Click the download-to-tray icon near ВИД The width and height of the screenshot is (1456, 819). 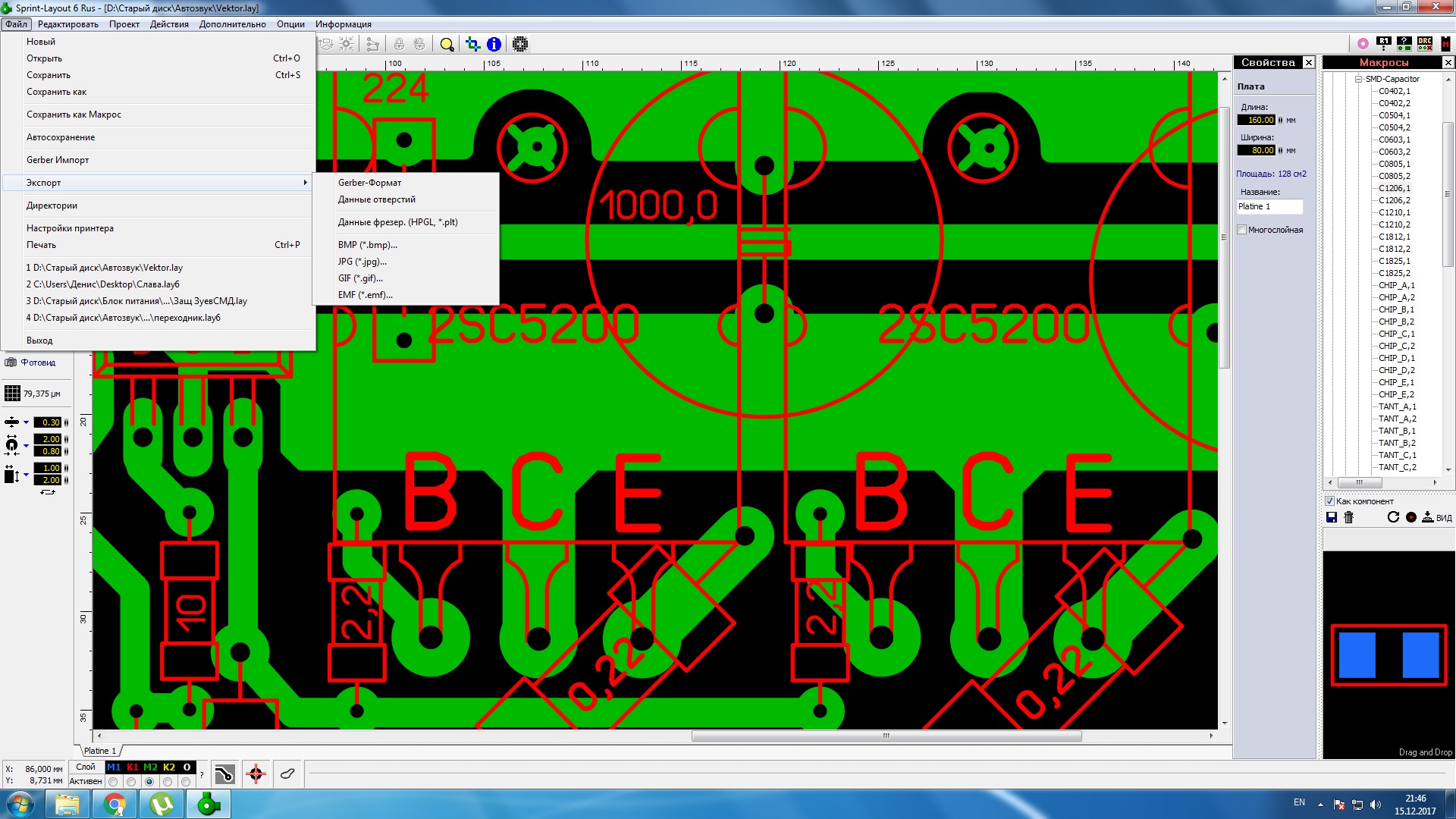point(1428,517)
